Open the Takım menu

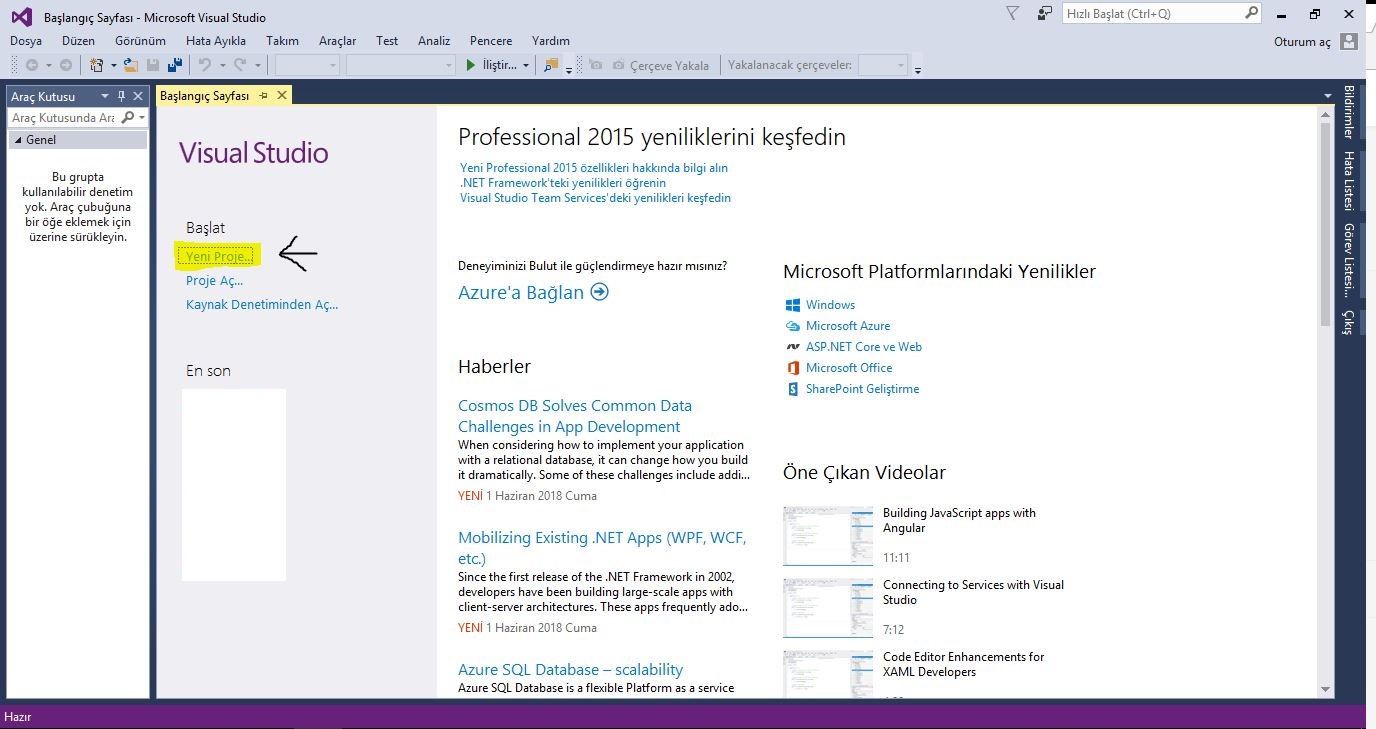pyautogui.click(x=283, y=41)
